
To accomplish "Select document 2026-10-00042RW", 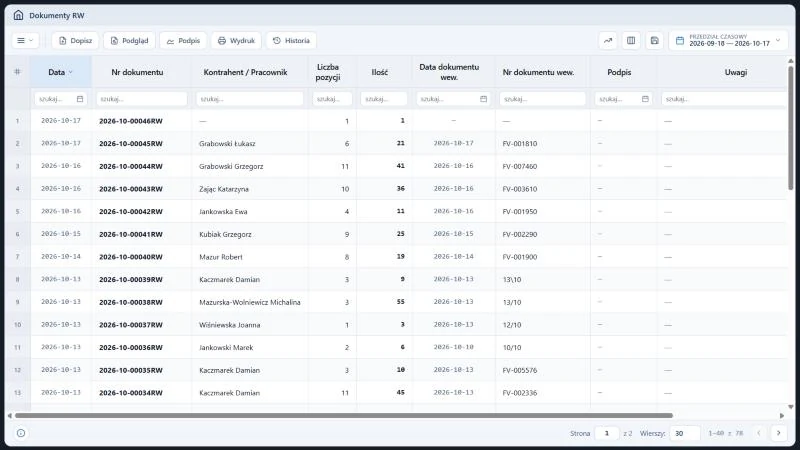I will click(131, 211).
